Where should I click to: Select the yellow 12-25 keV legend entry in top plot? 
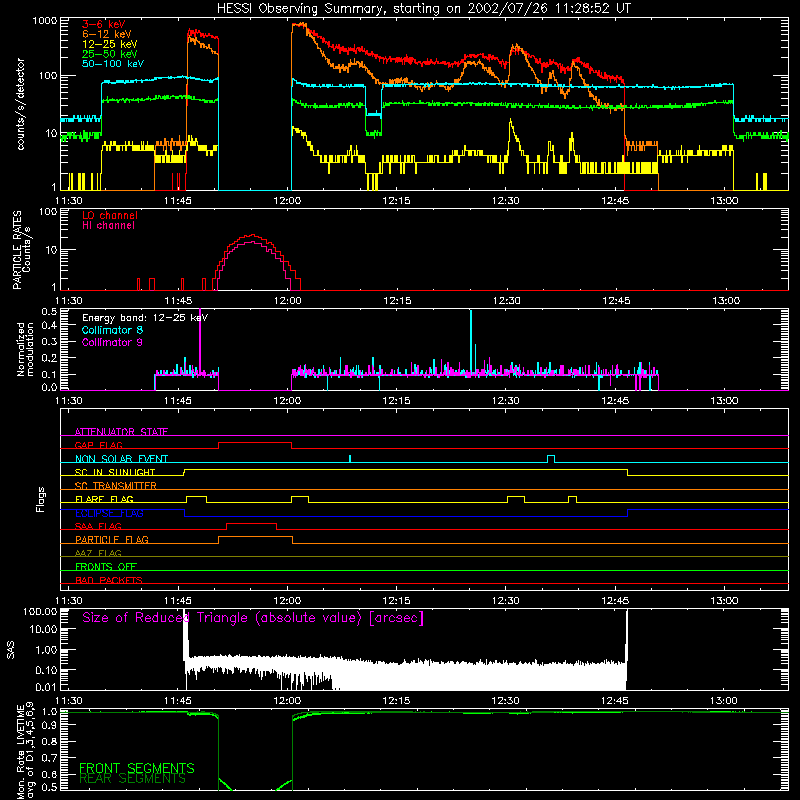click(110, 44)
